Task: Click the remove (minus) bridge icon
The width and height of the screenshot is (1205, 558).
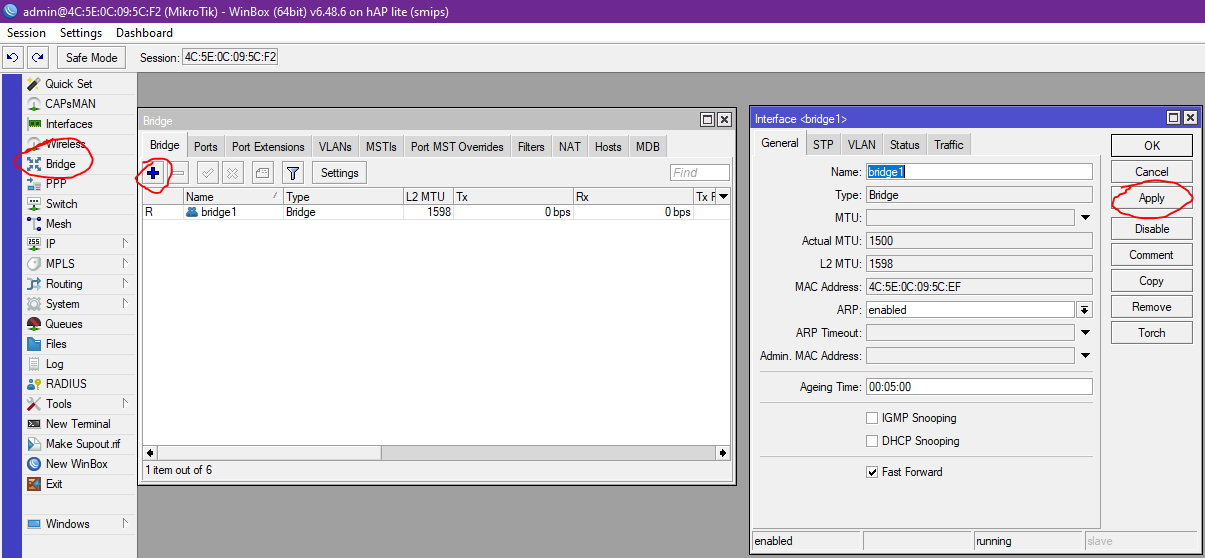Action: 177,173
